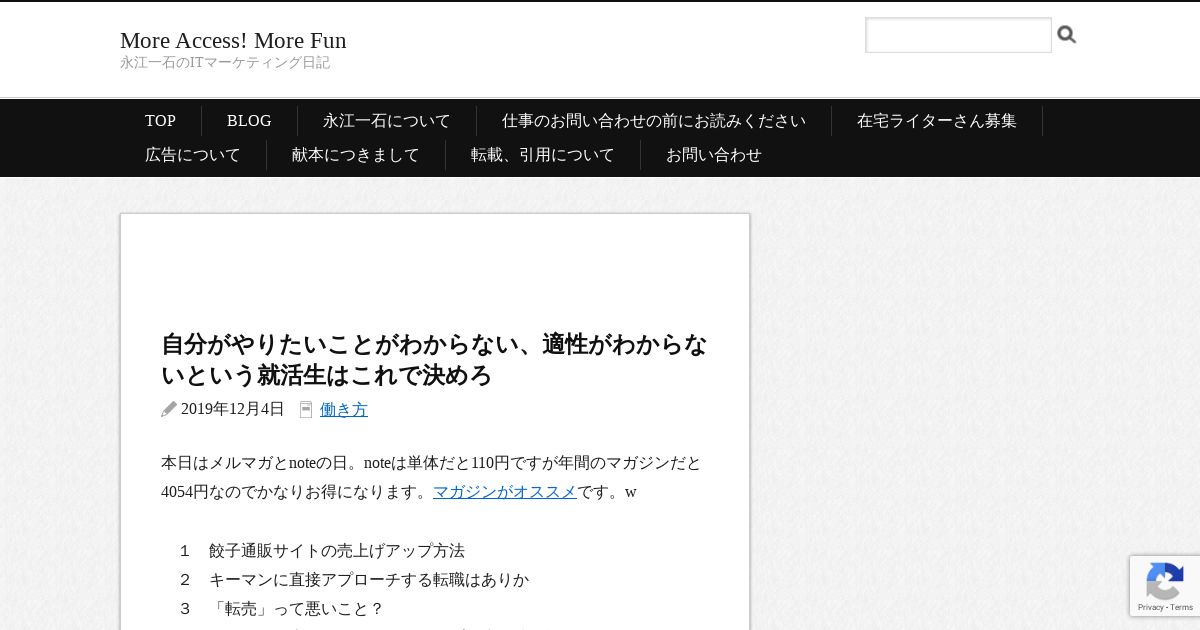Screen dimensions: 1200x630
Task: Open the 在宅ライターさん募集 menu item
Action: tap(937, 121)
